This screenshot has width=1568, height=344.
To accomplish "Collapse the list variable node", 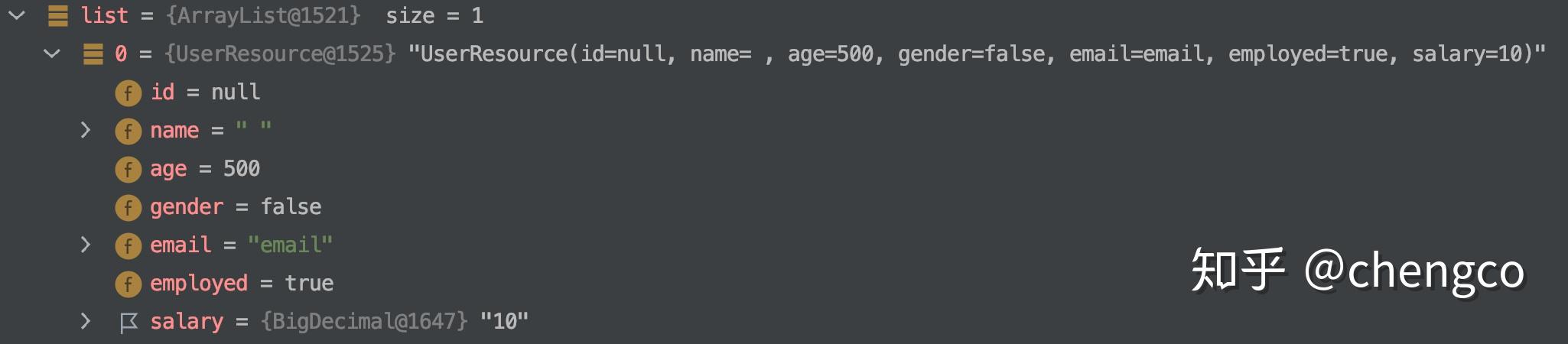I will click(17, 15).
